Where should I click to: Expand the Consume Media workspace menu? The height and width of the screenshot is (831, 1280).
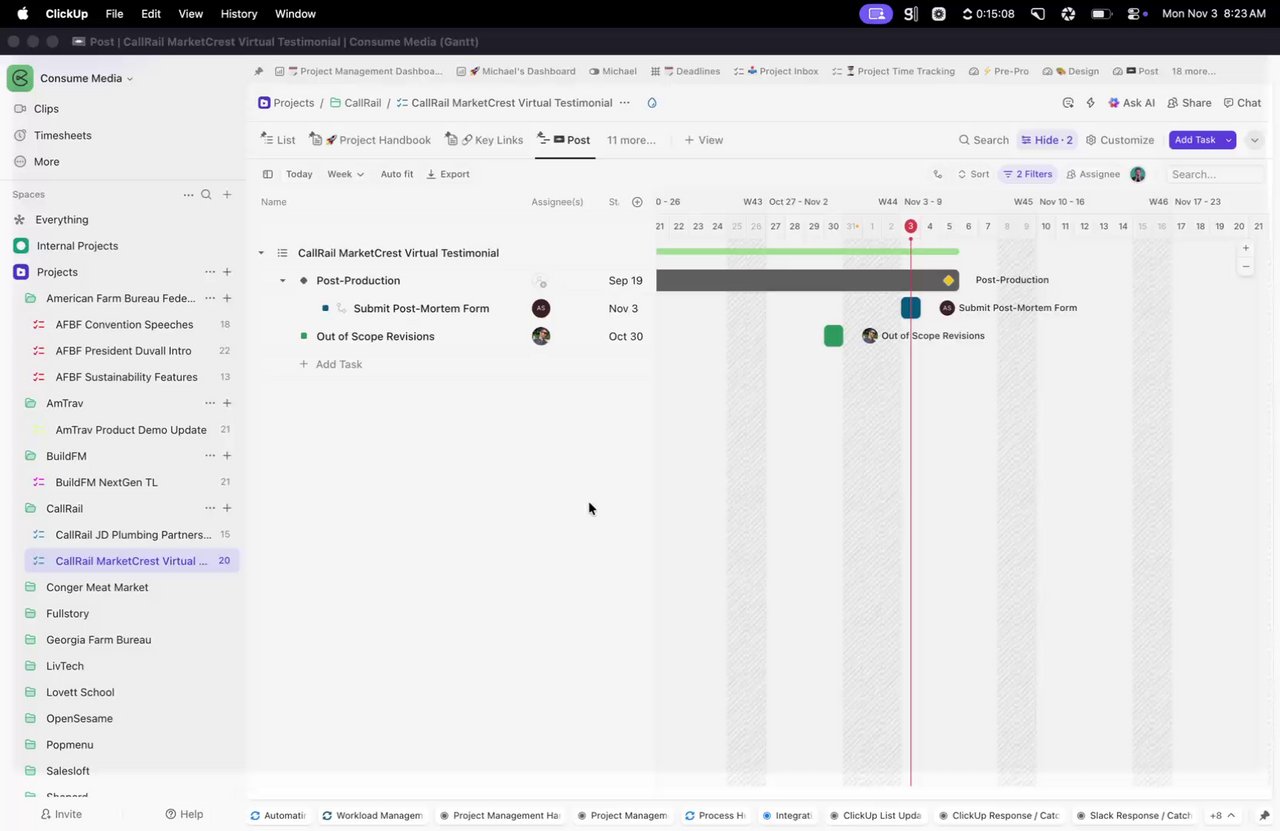coord(86,78)
